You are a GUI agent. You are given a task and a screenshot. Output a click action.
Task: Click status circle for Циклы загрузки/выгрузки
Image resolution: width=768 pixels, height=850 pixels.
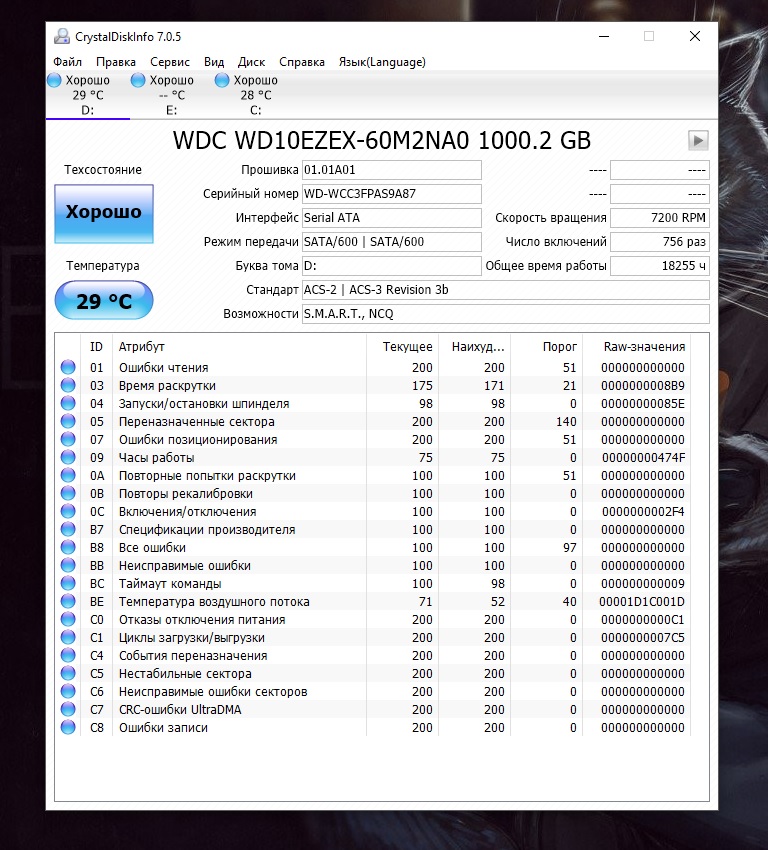click(68, 637)
